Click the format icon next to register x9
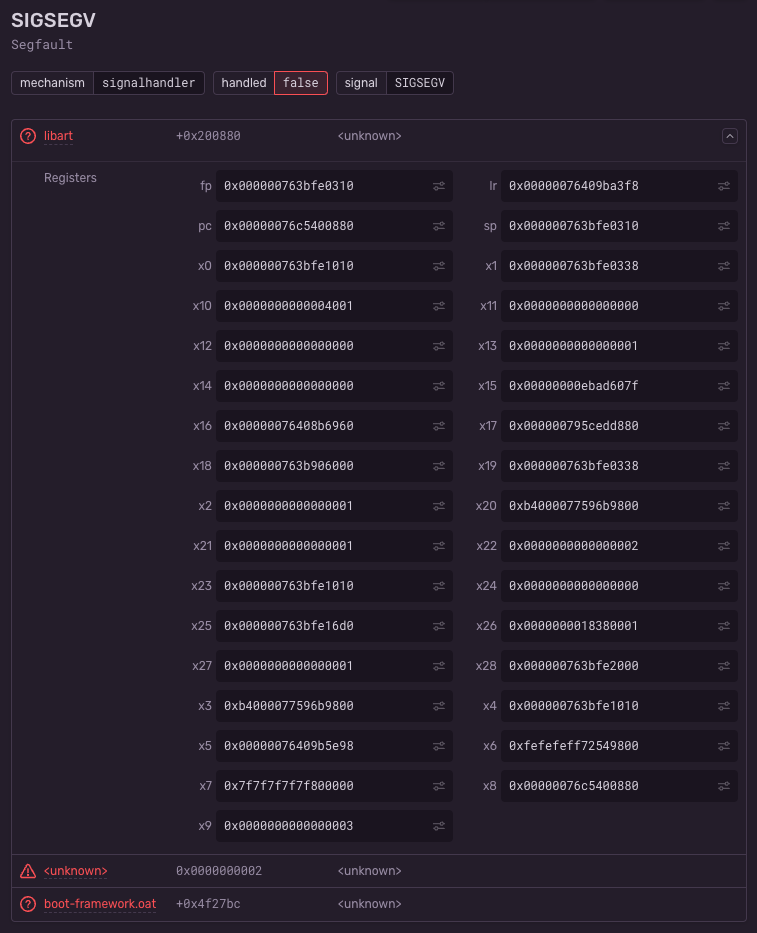757x933 pixels. tap(438, 826)
